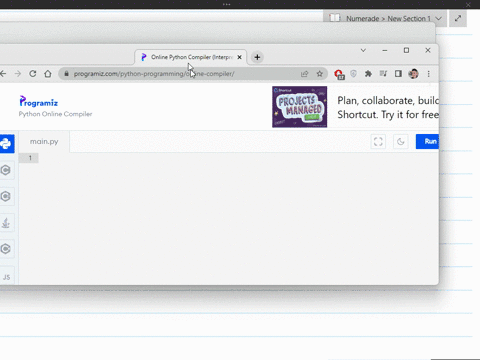Click the notebook icon beside Numerade in OneNote
The width and height of the screenshot is (480, 360).
(334, 18)
